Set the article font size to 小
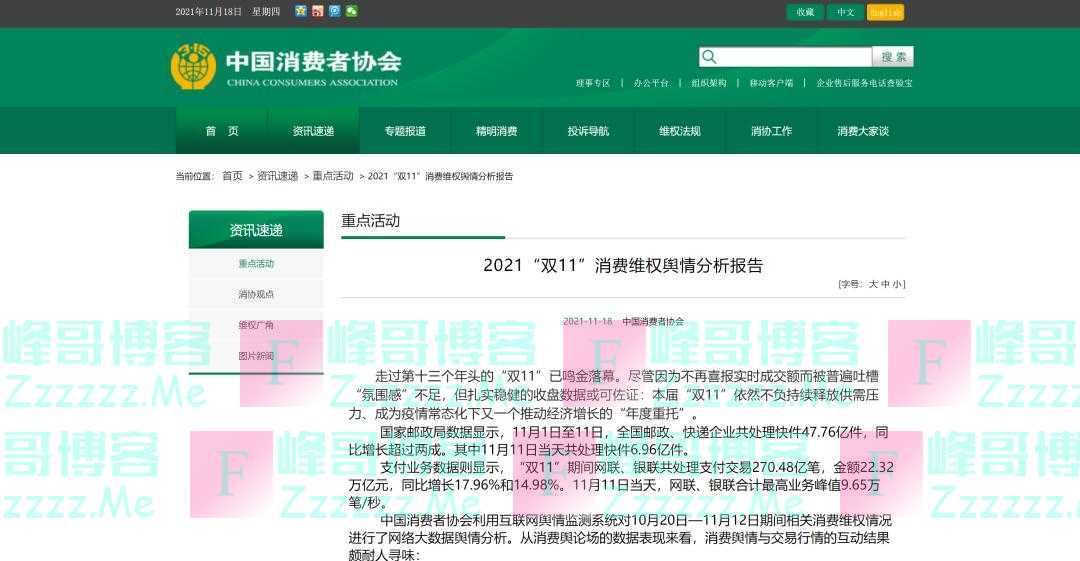The width and height of the screenshot is (1080, 561). [898, 284]
